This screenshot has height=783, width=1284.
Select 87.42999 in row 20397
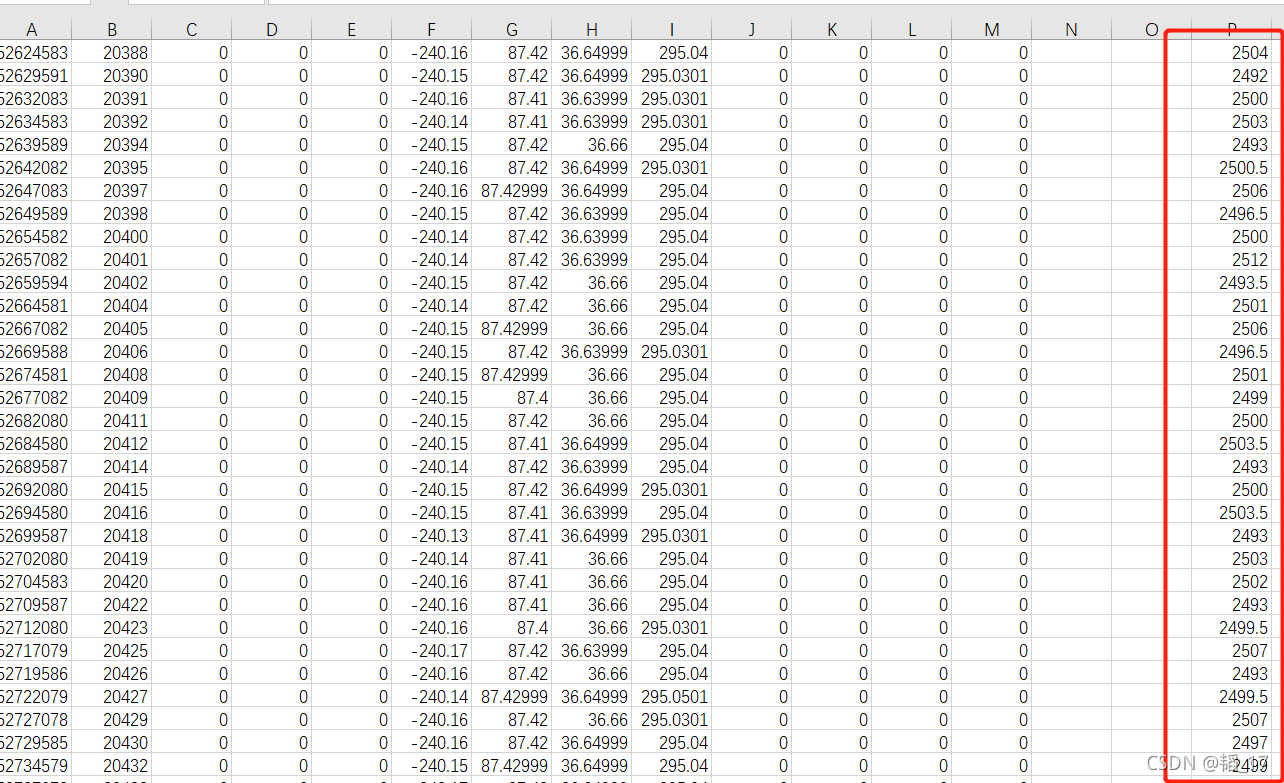point(511,190)
